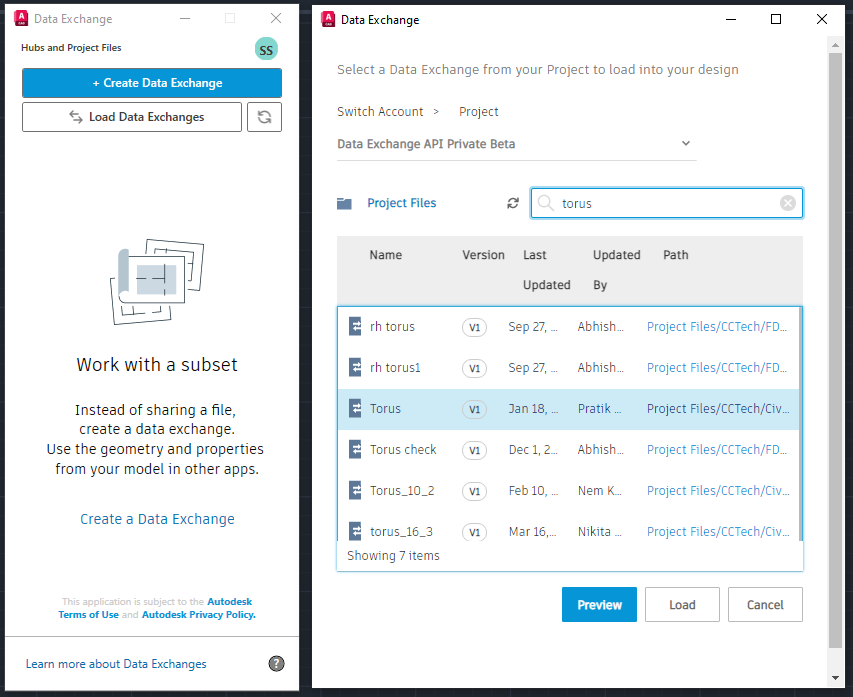Select the Torus row name

coord(385,408)
